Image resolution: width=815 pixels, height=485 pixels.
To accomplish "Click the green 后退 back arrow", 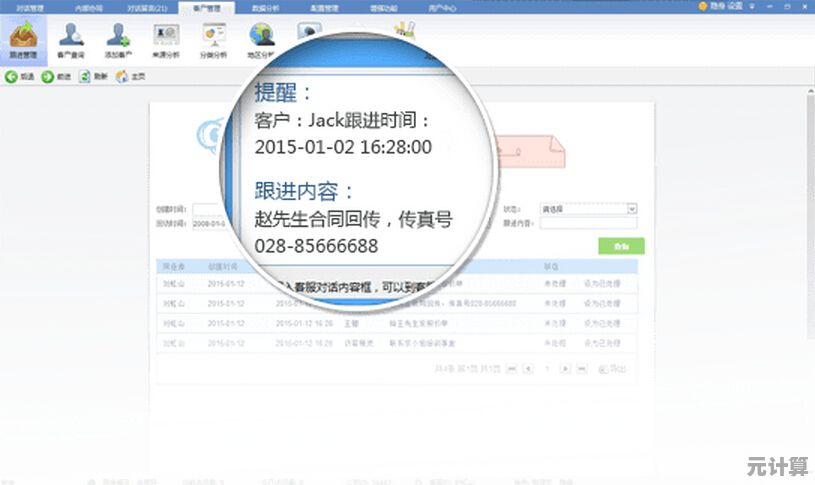I will pyautogui.click(x=12, y=76).
